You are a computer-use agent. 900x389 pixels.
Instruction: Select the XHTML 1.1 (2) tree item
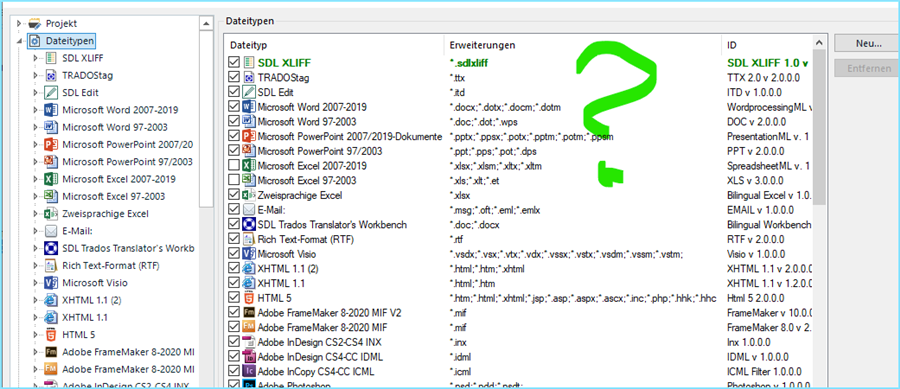[x=92, y=299]
